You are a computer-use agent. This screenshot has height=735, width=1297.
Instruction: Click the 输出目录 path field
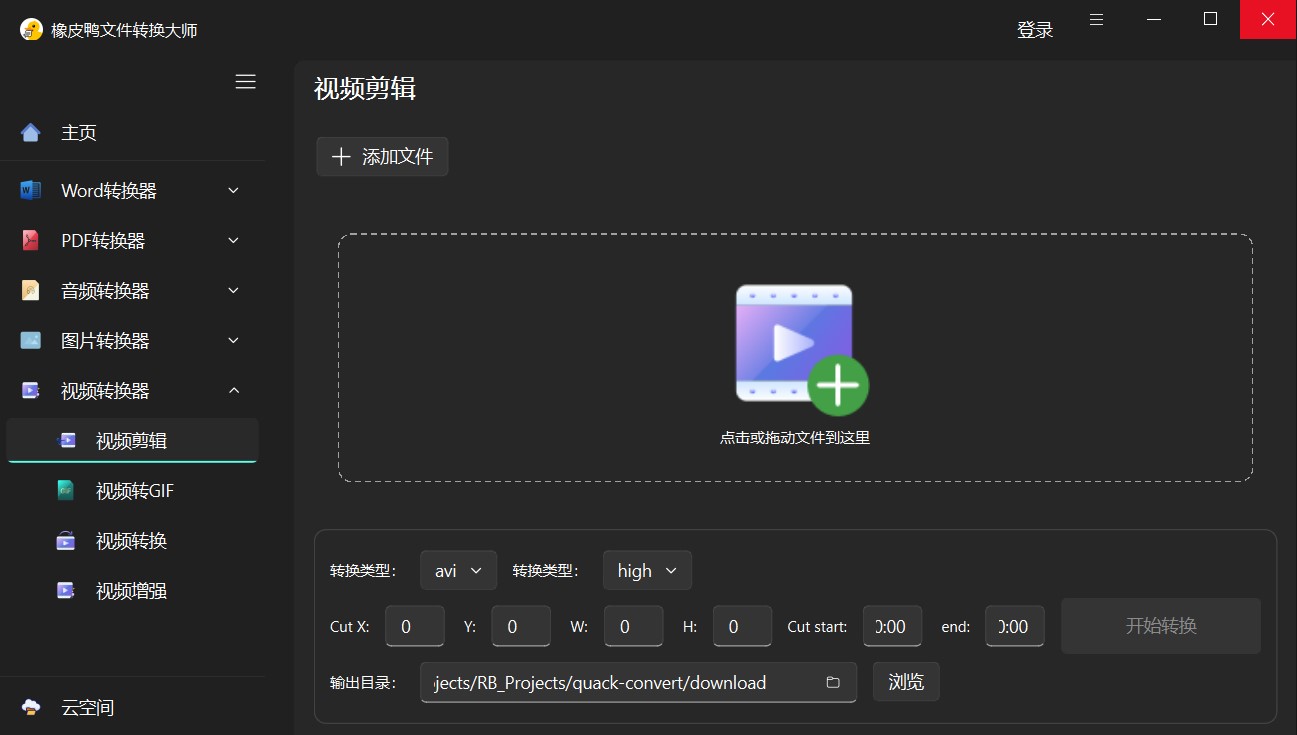tap(638, 682)
